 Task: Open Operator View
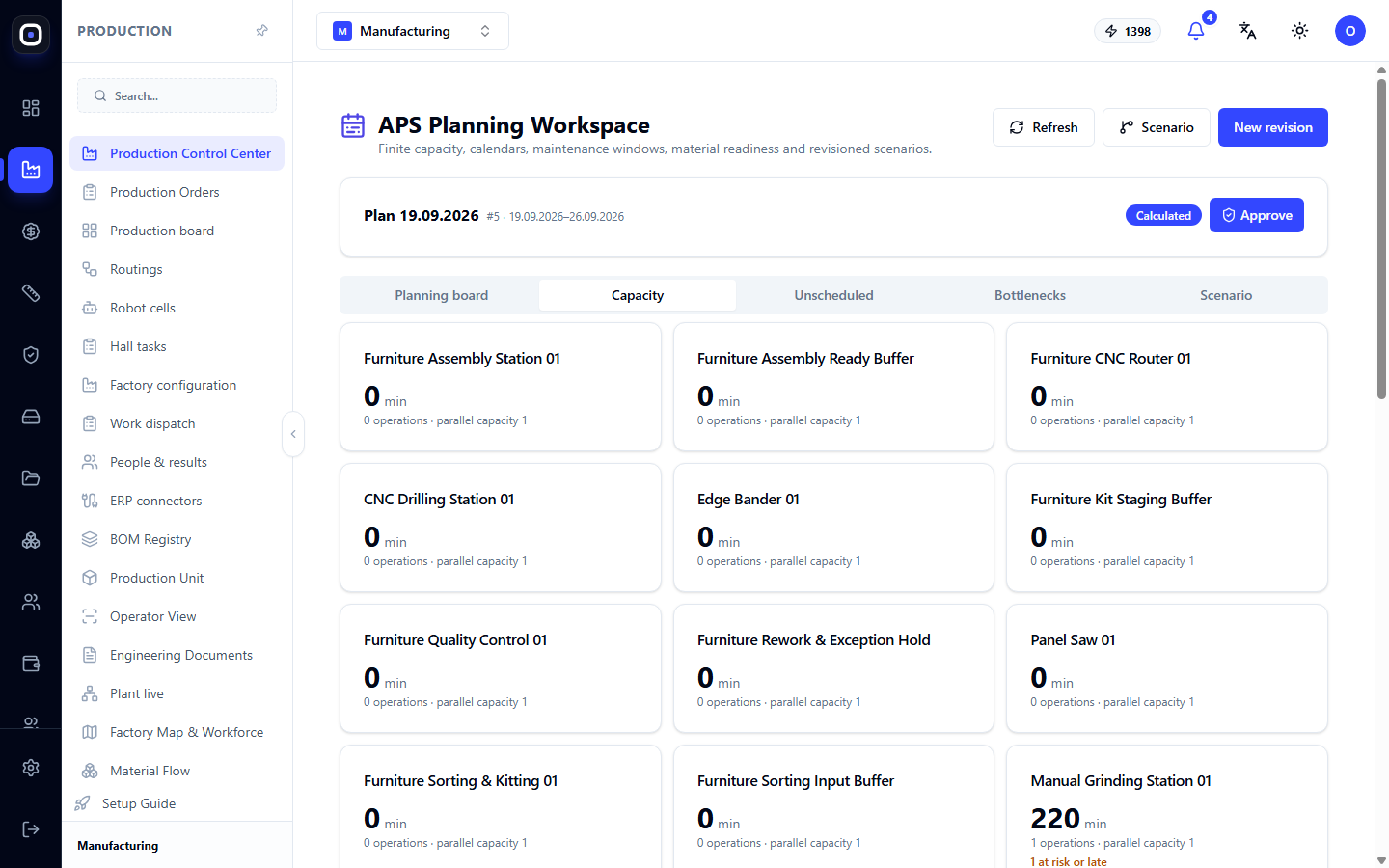tap(177, 616)
